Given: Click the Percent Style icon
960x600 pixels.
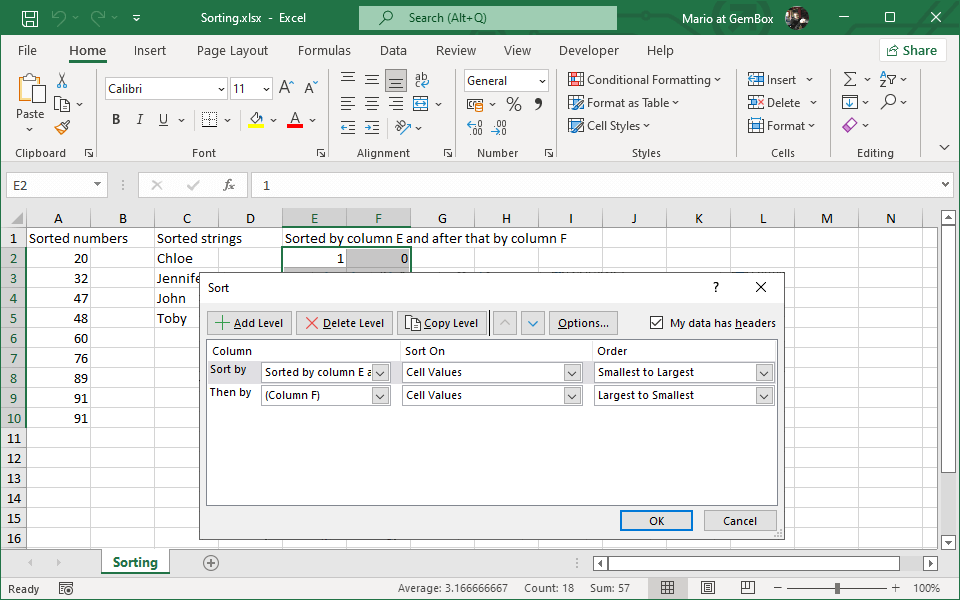Looking at the screenshot, I should (513, 104).
